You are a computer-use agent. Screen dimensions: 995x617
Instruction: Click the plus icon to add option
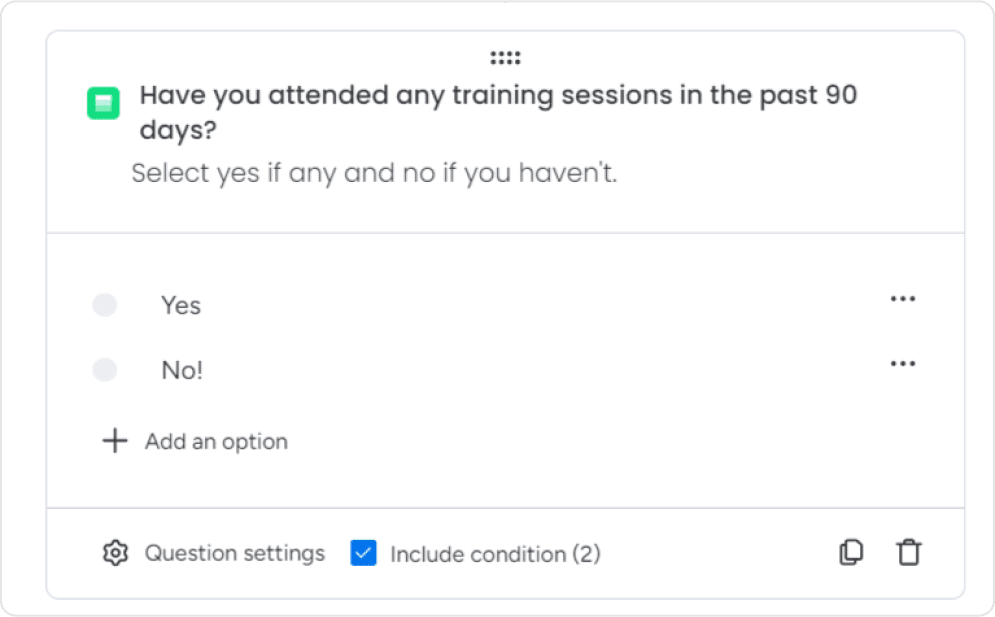(115, 440)
